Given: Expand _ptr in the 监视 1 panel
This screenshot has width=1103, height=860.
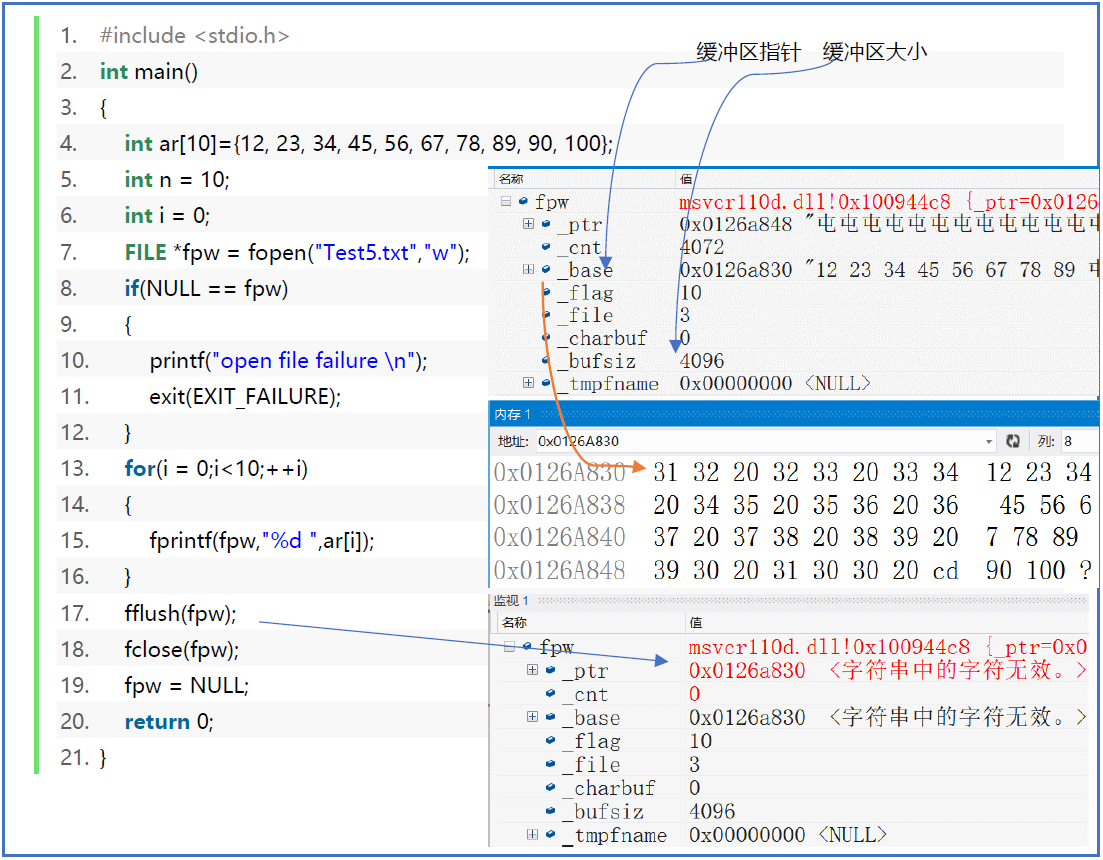Looking at the screenshot, I should tap(532, 670).
